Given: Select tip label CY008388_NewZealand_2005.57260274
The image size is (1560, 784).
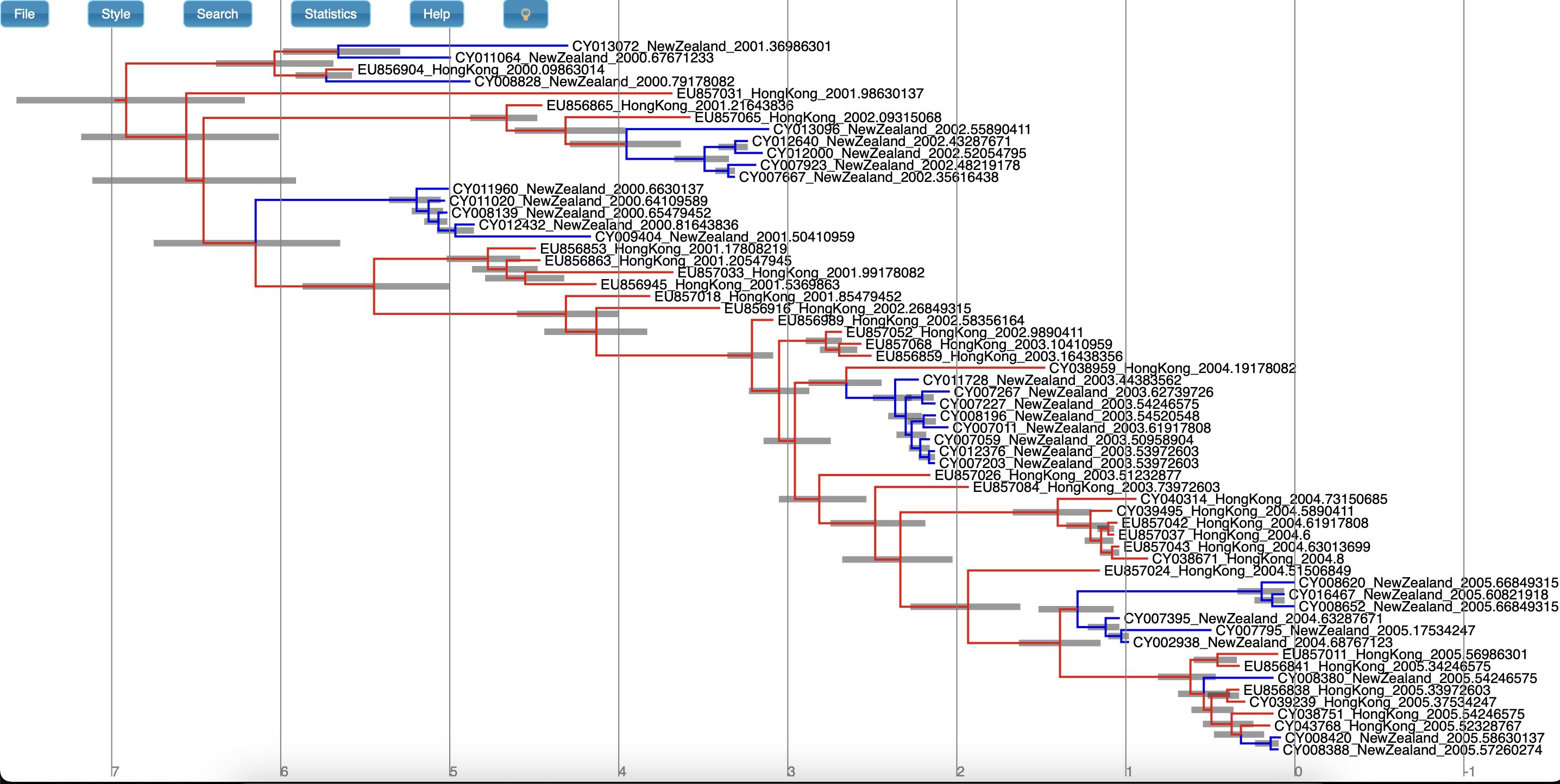Looking at the screenshot, I should click(1413, 750).
